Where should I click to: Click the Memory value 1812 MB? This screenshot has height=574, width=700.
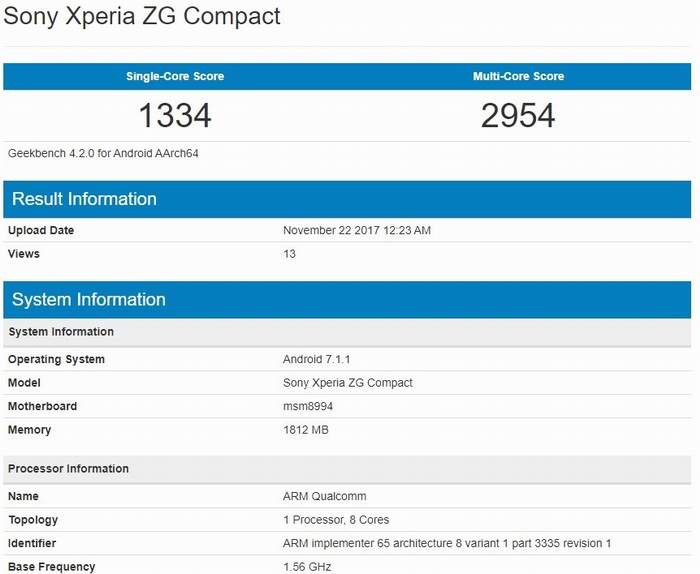[306, 430]
